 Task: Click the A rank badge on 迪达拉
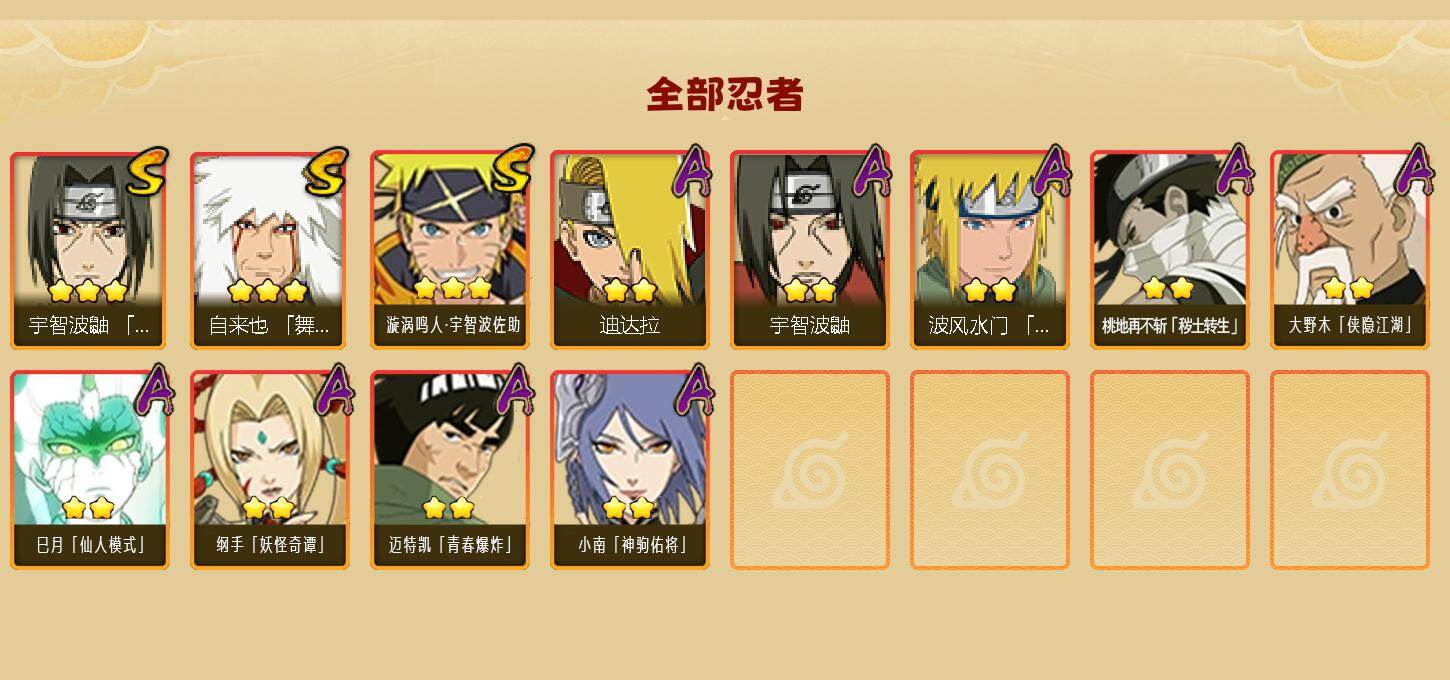pyautogui.click(x=693, y=170)
